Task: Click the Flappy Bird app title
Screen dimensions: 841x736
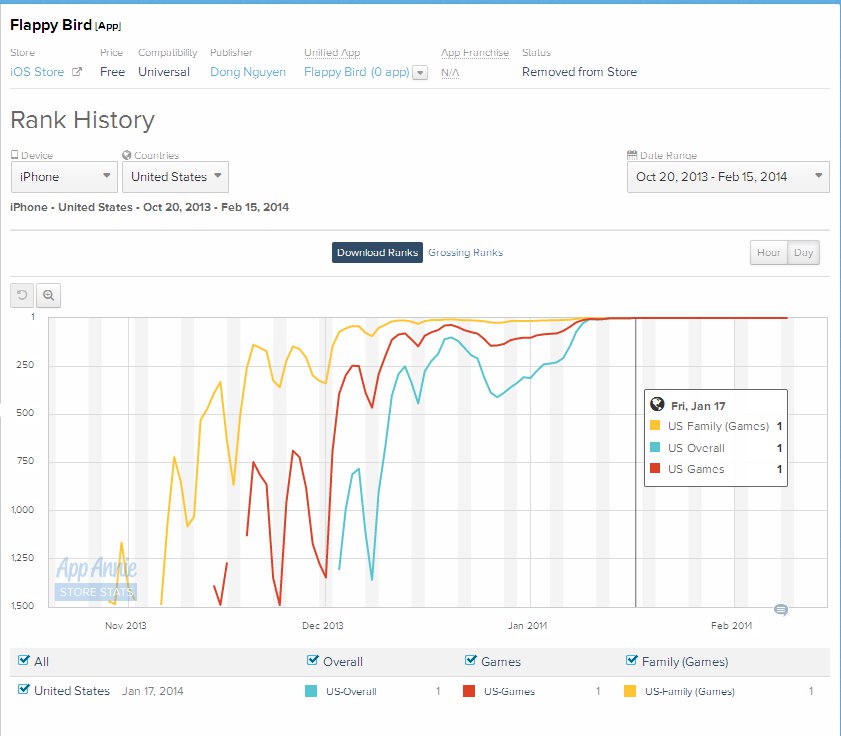Action: (50, 25)
